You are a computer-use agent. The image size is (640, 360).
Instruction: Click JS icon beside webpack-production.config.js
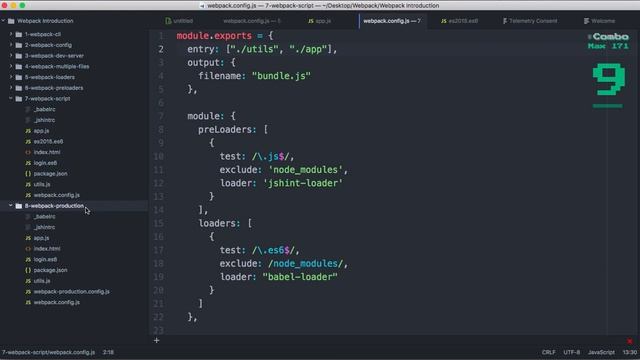click(x=28, y=291)
